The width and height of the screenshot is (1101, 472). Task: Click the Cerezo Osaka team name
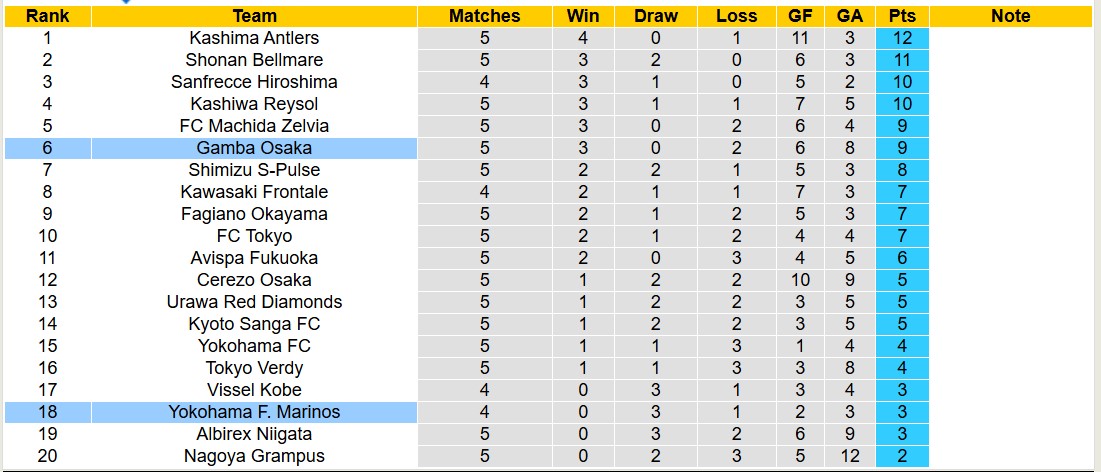click(x=254, y=280)
